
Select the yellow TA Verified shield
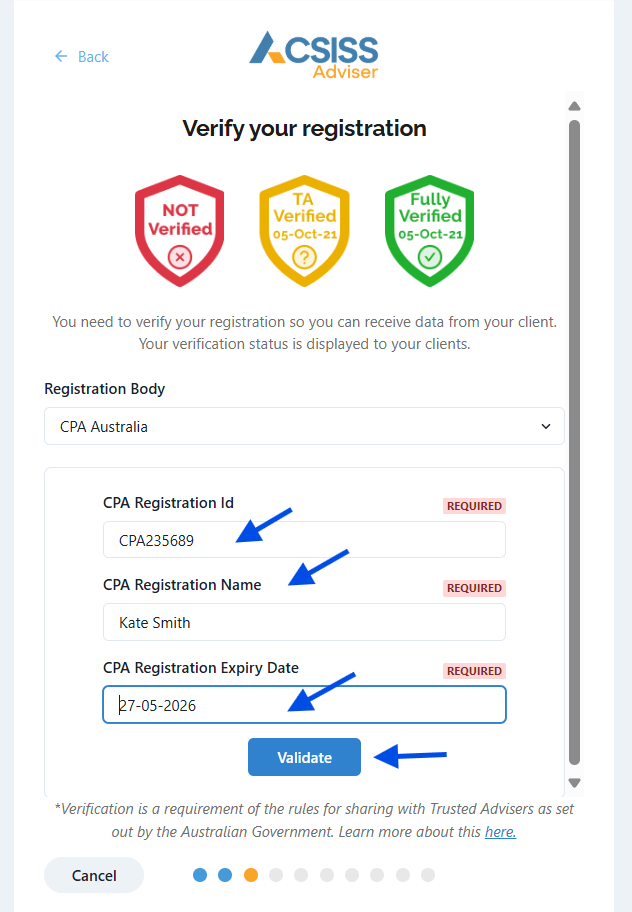tap(303, 232)
